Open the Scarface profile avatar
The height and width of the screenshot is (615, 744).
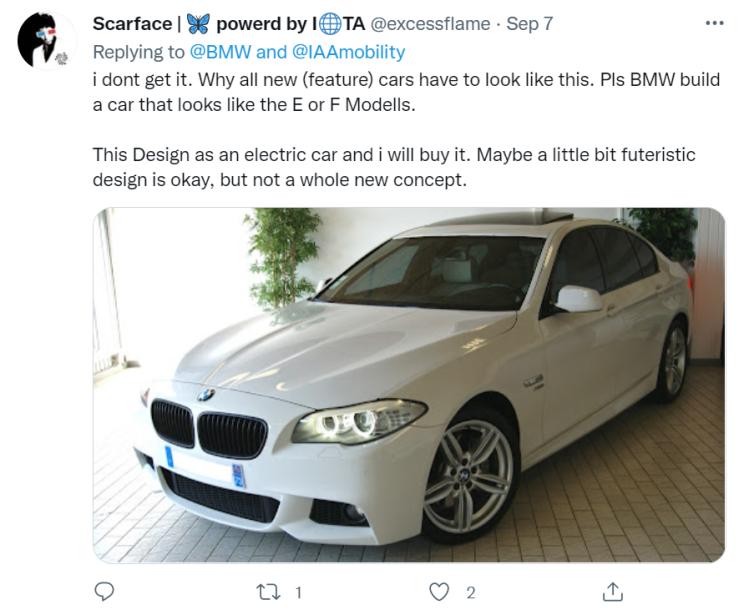pos(46,41)
